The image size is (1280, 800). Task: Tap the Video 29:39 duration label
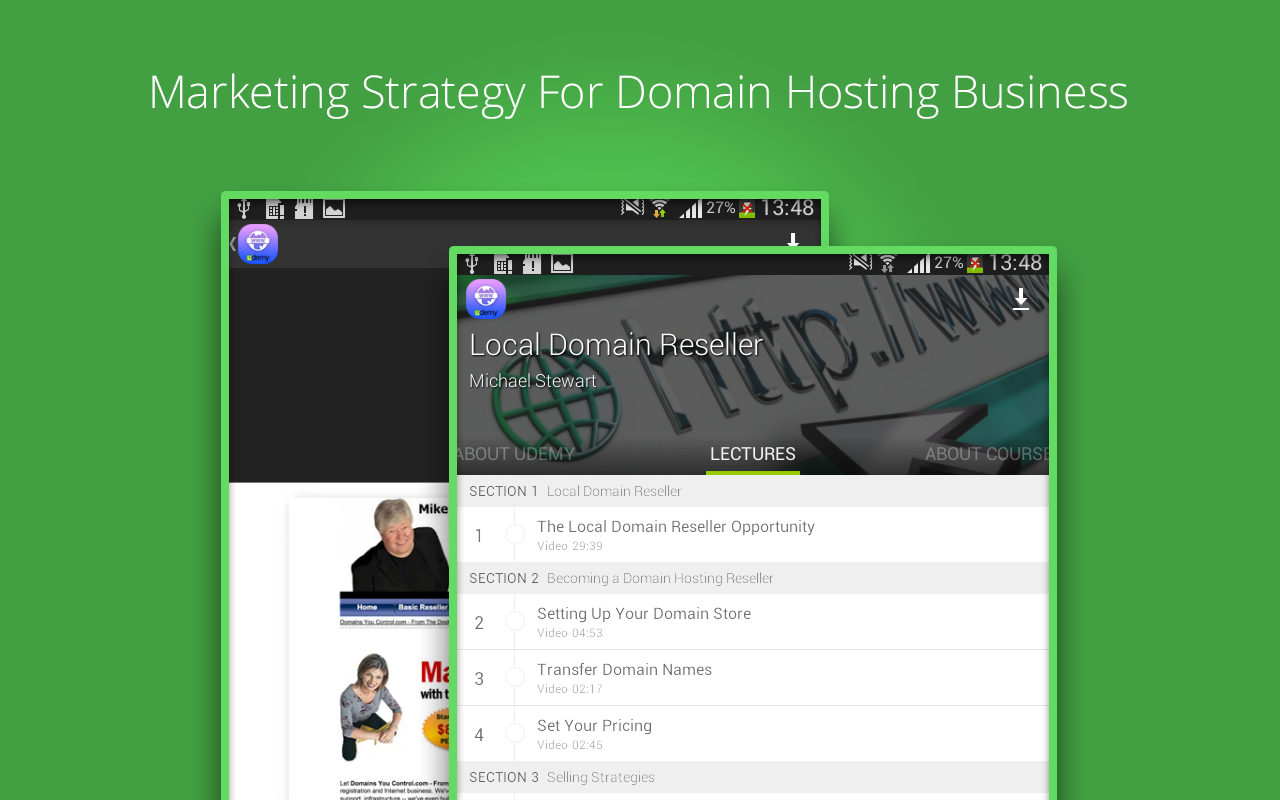click(570, 546)
